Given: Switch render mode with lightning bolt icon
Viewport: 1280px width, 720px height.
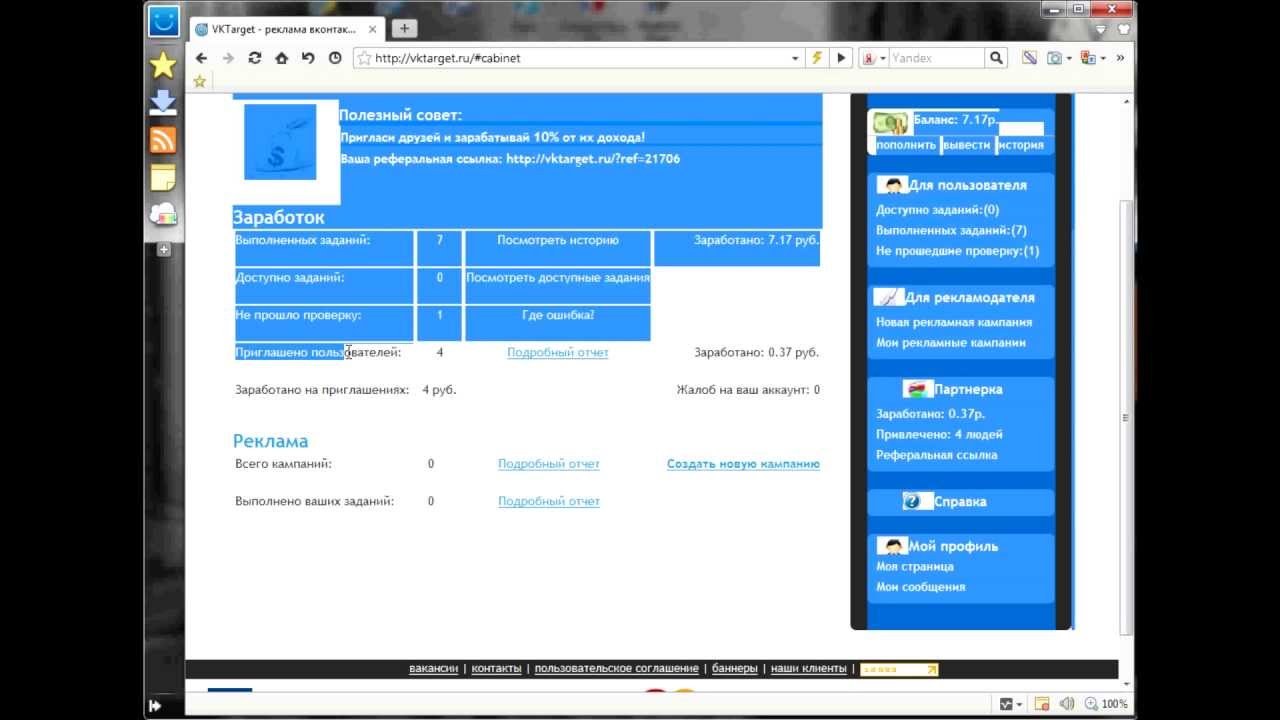Looking at the screenshot, I should (817, 58).
